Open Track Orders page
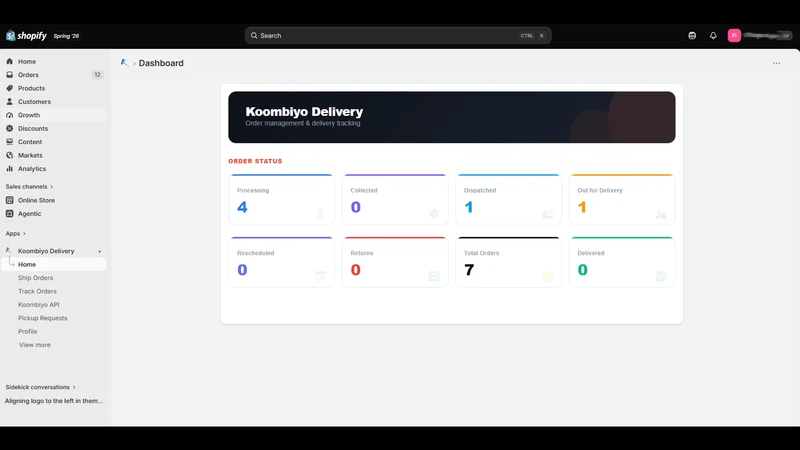This screenshot has width=800, height=450. (37, 291)
